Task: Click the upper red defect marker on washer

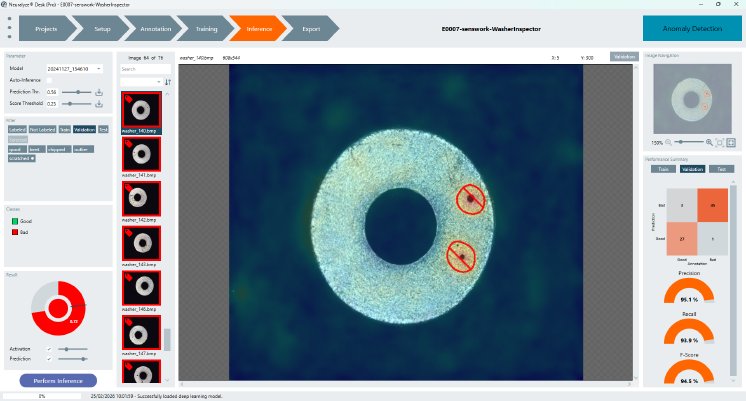Action: tap(471, 199)
